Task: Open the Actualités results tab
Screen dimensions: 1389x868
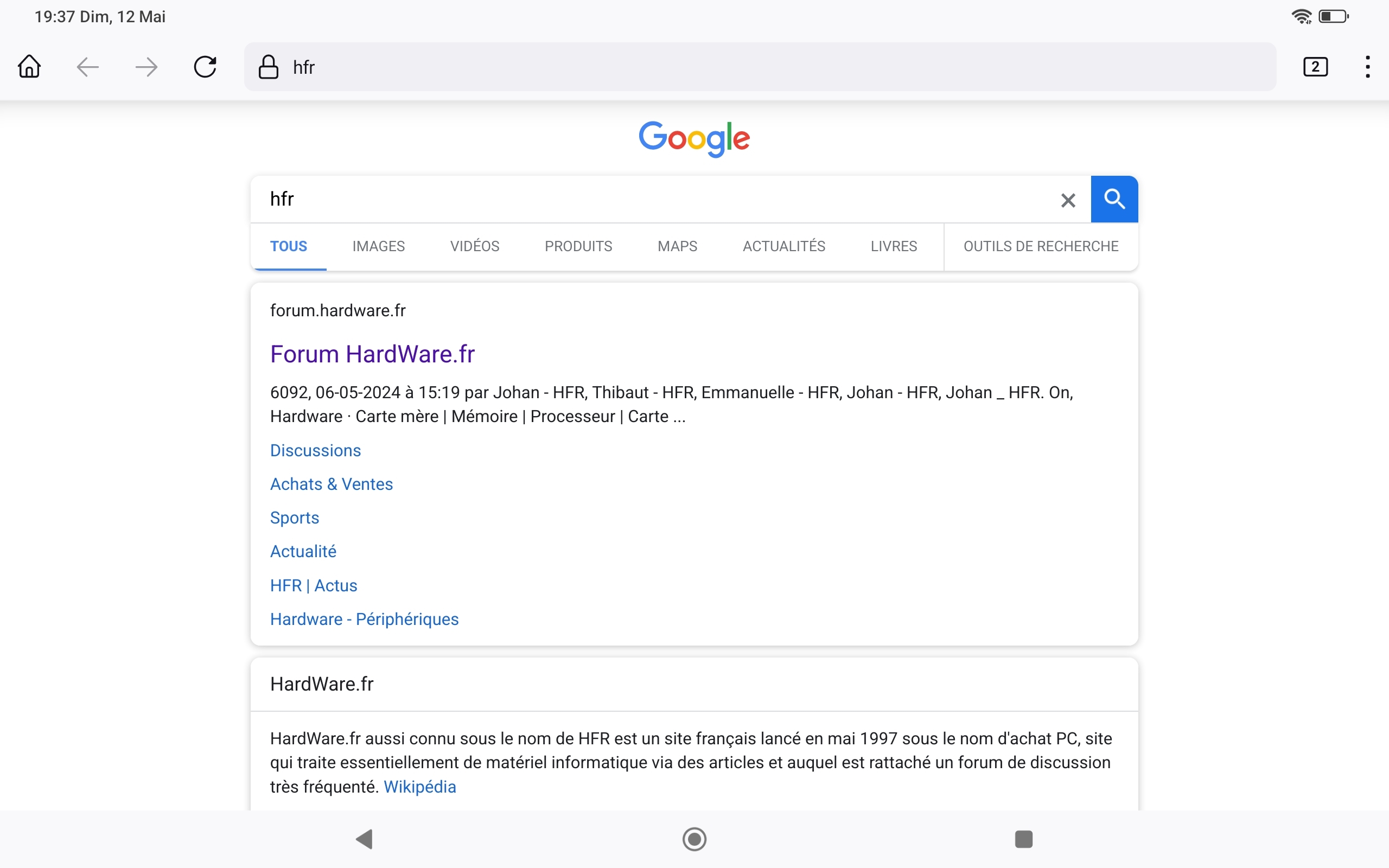Action: coord(783,246)
